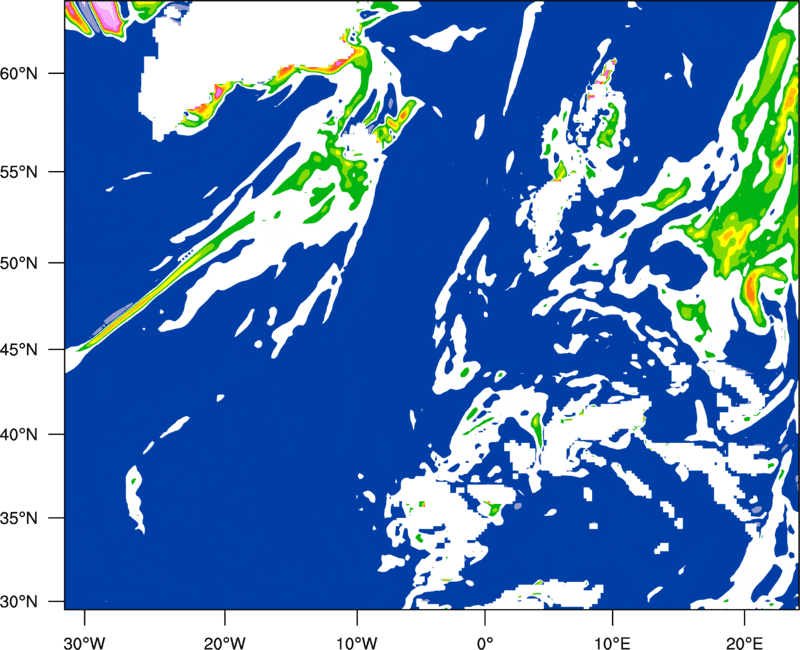Click the 40°N latitude label
The image size is (800, 650).
(x=19, y=435)
